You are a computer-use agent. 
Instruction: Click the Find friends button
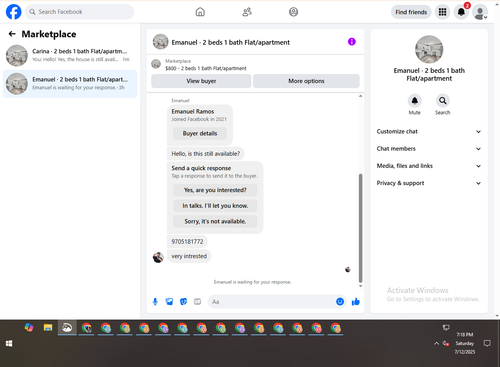point(411,12)
